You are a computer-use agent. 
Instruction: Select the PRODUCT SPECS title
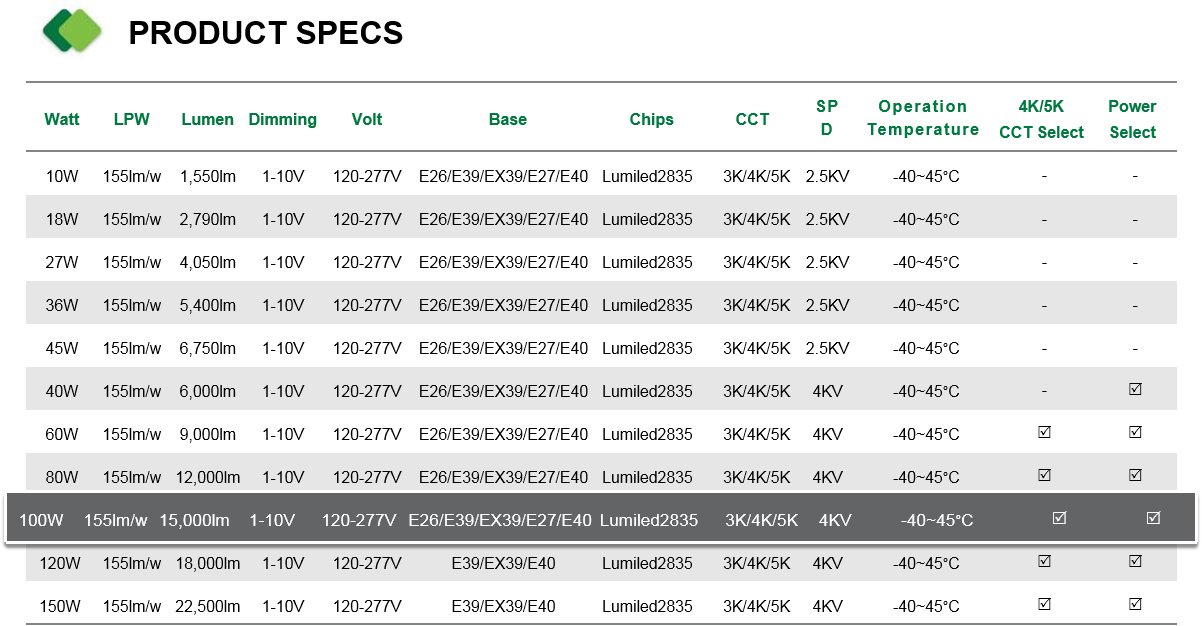coord(266,33)
